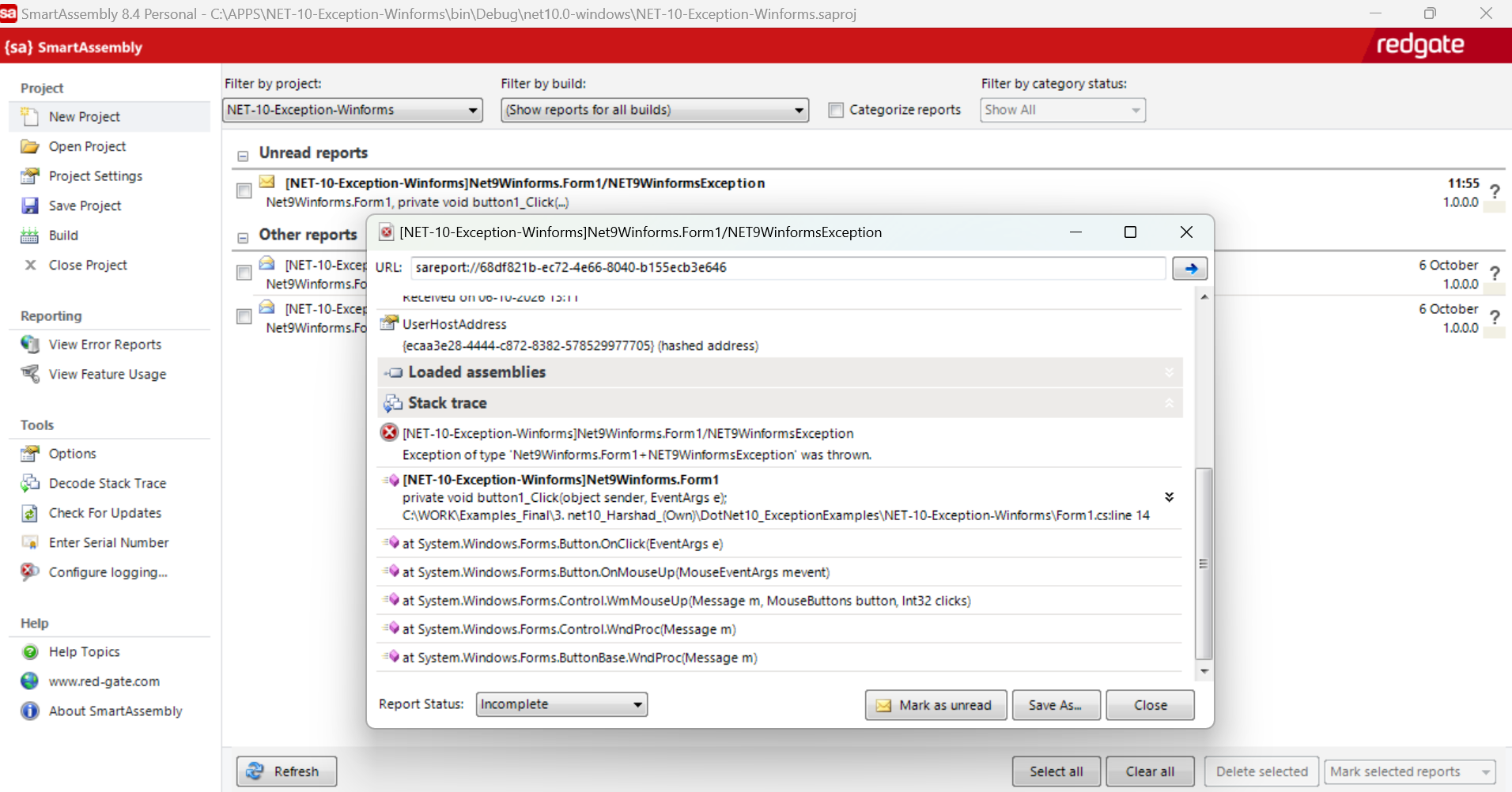The height and width of the screenshot is (792, 1512).
Task: Expand the Loaded assemblies section chevron
Action: tap(1169, 372)
